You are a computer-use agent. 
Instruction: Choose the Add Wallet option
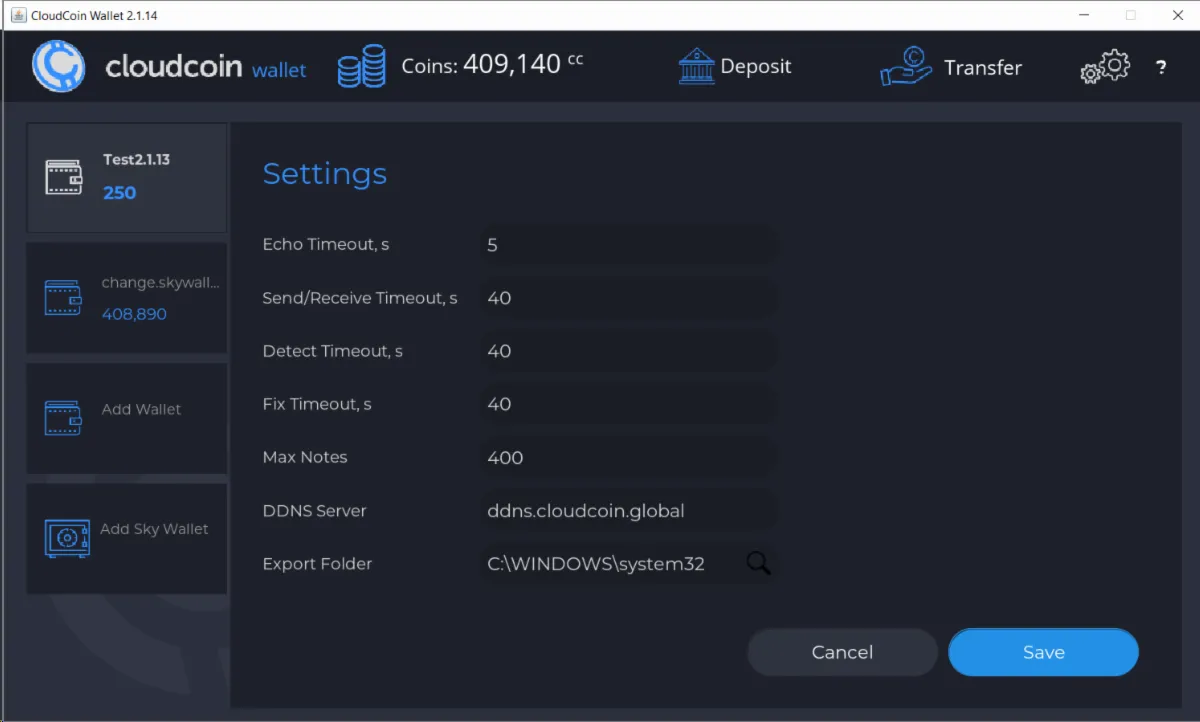pyautogui.click(x=142, y=409)
